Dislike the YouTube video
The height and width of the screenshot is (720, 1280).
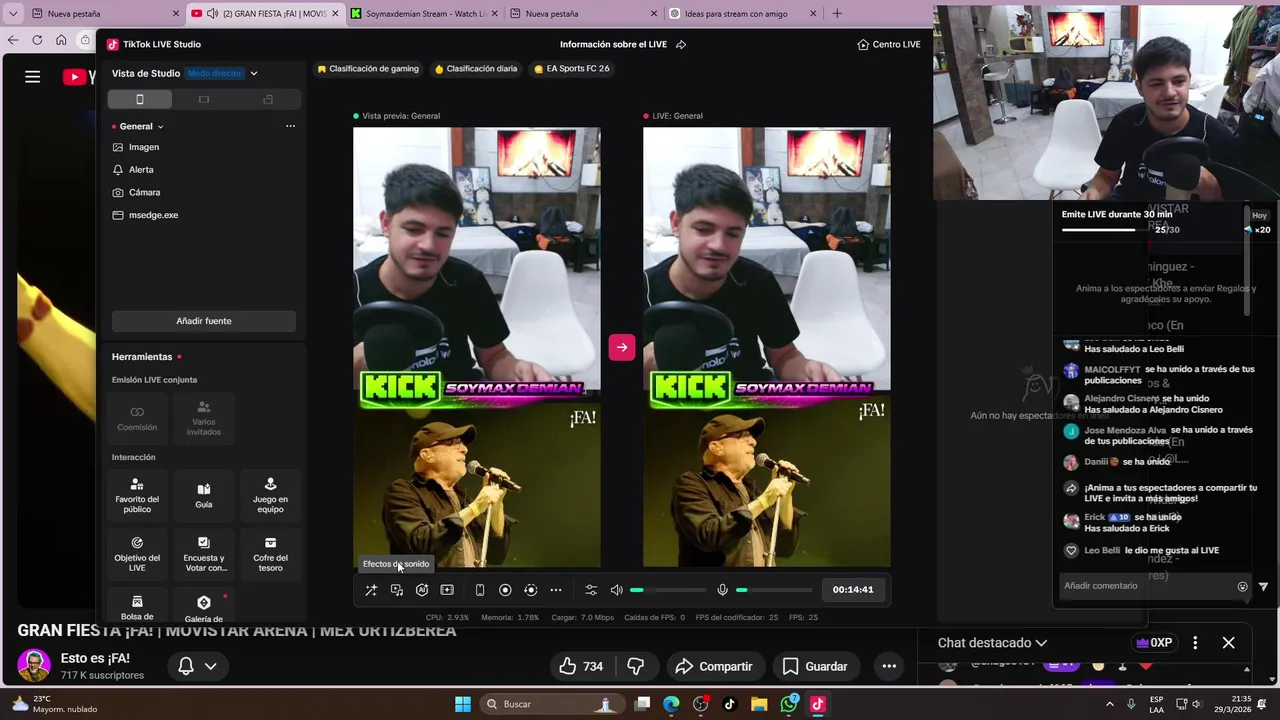tap(635, 667)
